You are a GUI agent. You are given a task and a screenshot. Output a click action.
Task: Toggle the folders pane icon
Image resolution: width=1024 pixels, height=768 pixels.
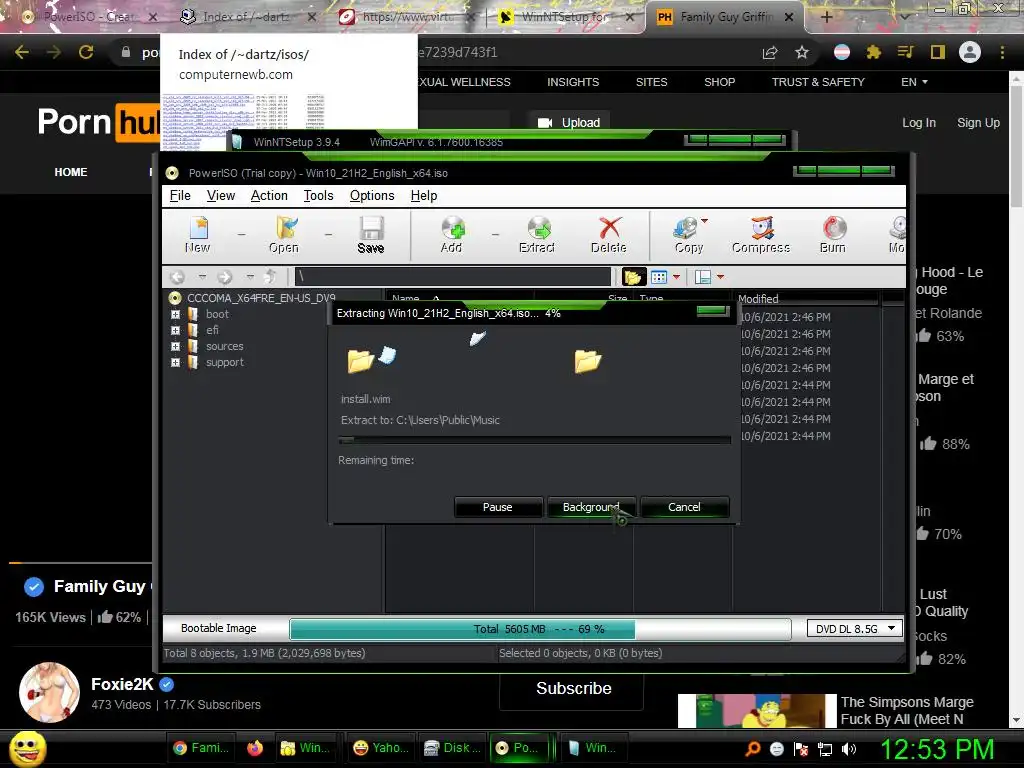tap(633, 277)
